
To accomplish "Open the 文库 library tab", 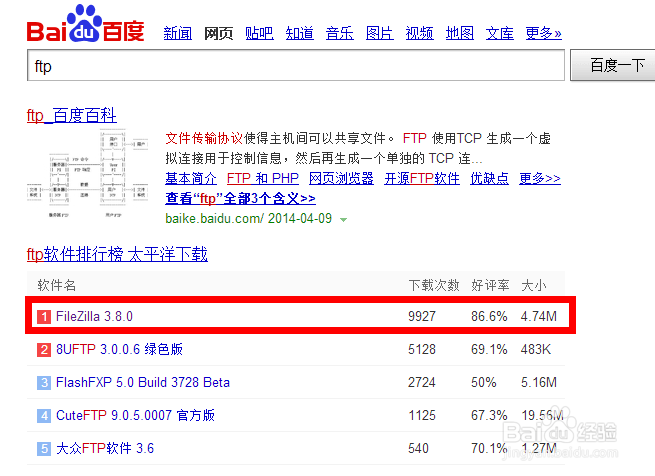I will [500, 33].
